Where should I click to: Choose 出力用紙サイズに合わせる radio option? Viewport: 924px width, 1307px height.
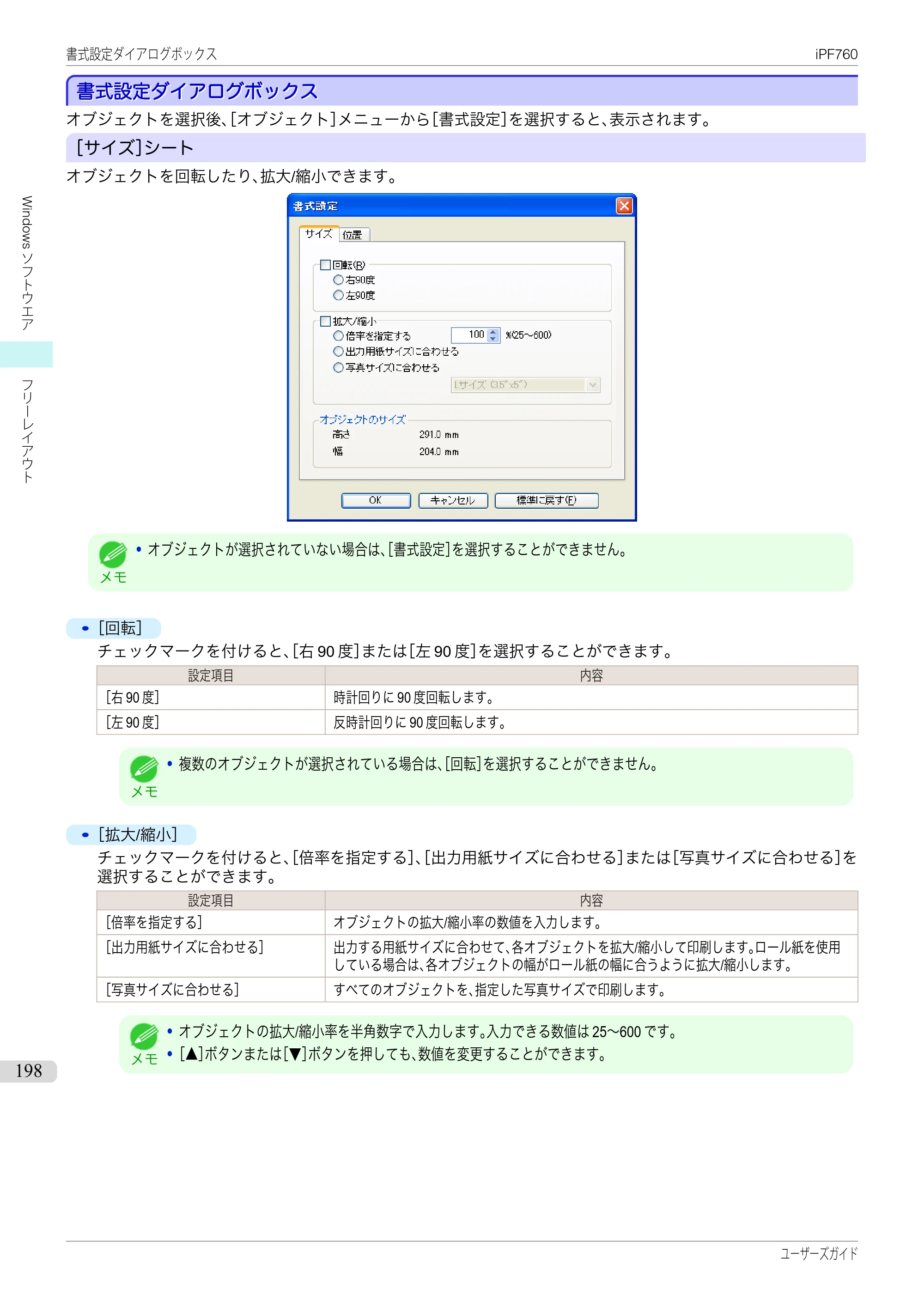coord(338,351)
